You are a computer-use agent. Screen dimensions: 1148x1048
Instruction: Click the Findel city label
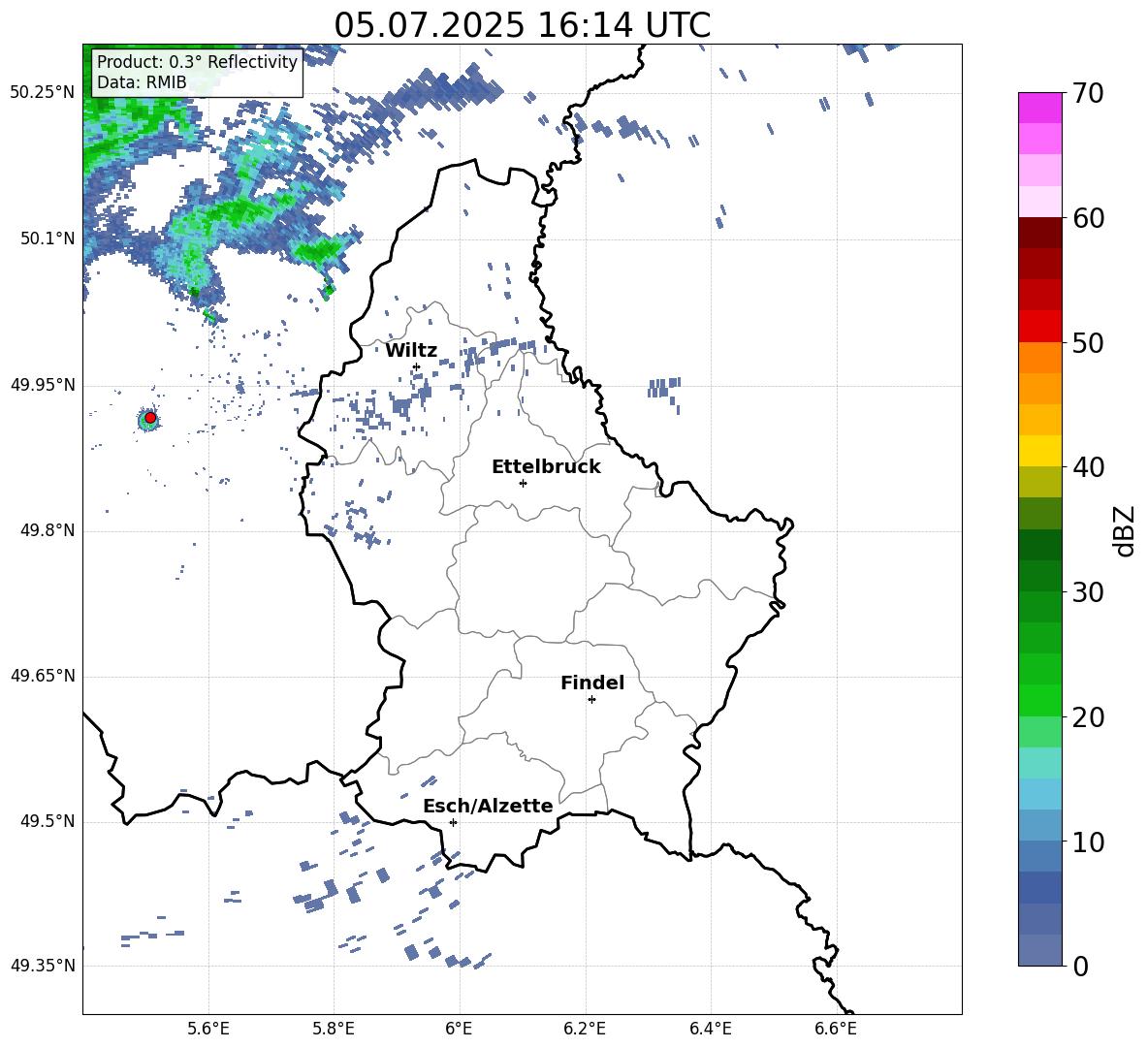[592, 683]
